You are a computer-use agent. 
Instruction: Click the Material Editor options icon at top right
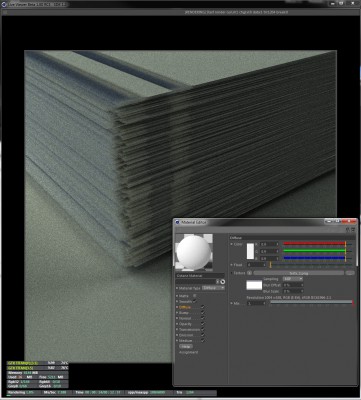[x=353, y=230]
